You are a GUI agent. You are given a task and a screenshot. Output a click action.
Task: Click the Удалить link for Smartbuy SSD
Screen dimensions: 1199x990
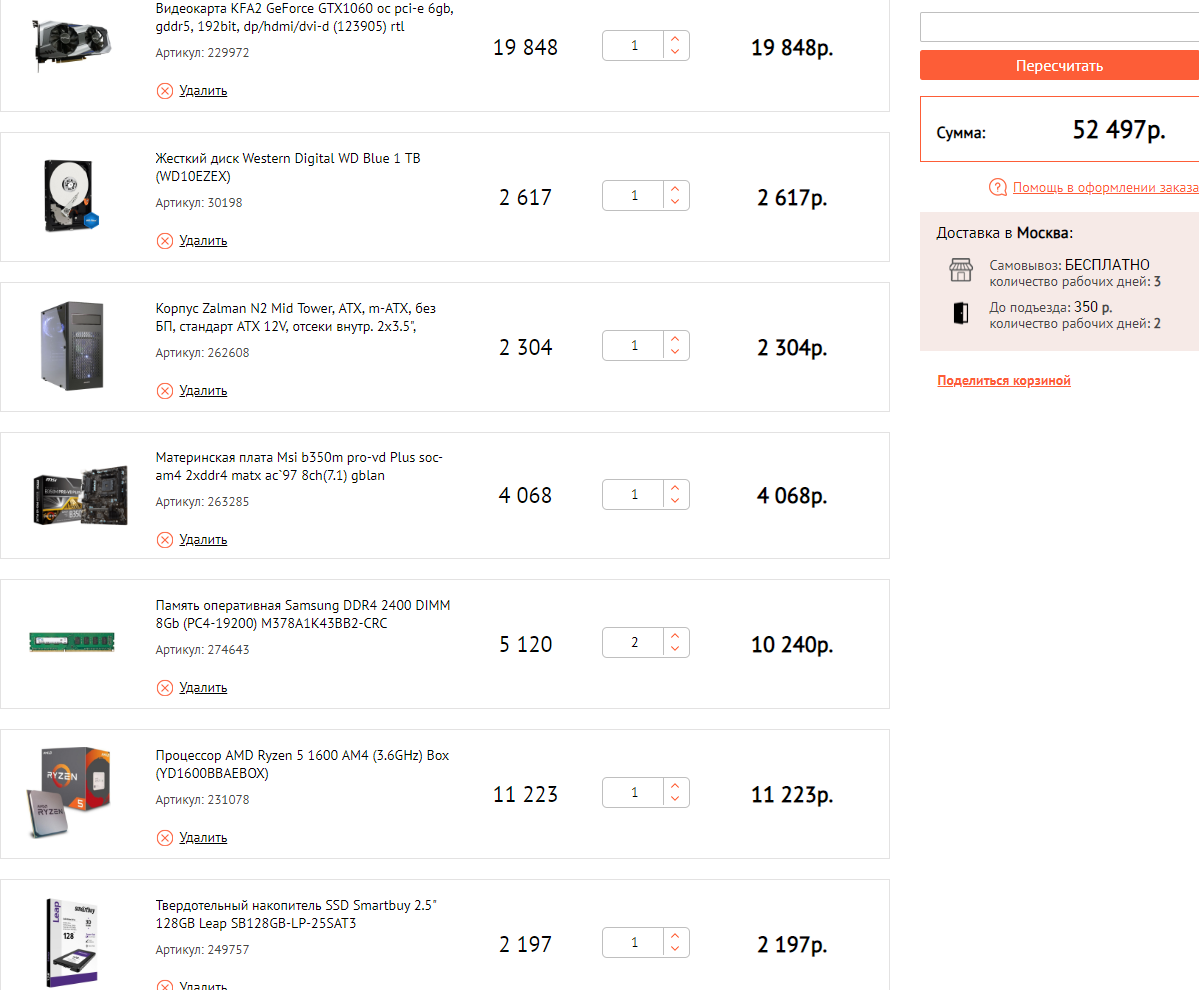[x=203, y=984]
